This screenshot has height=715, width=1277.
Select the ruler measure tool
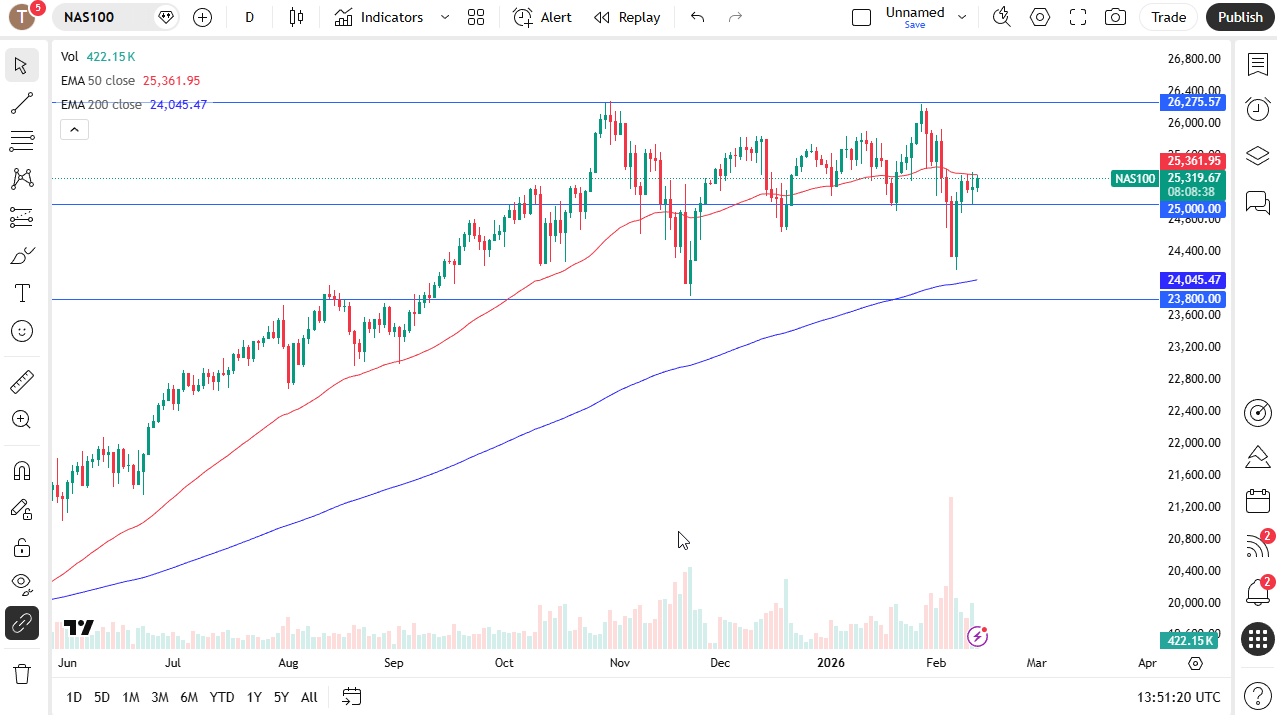[21, 382]
